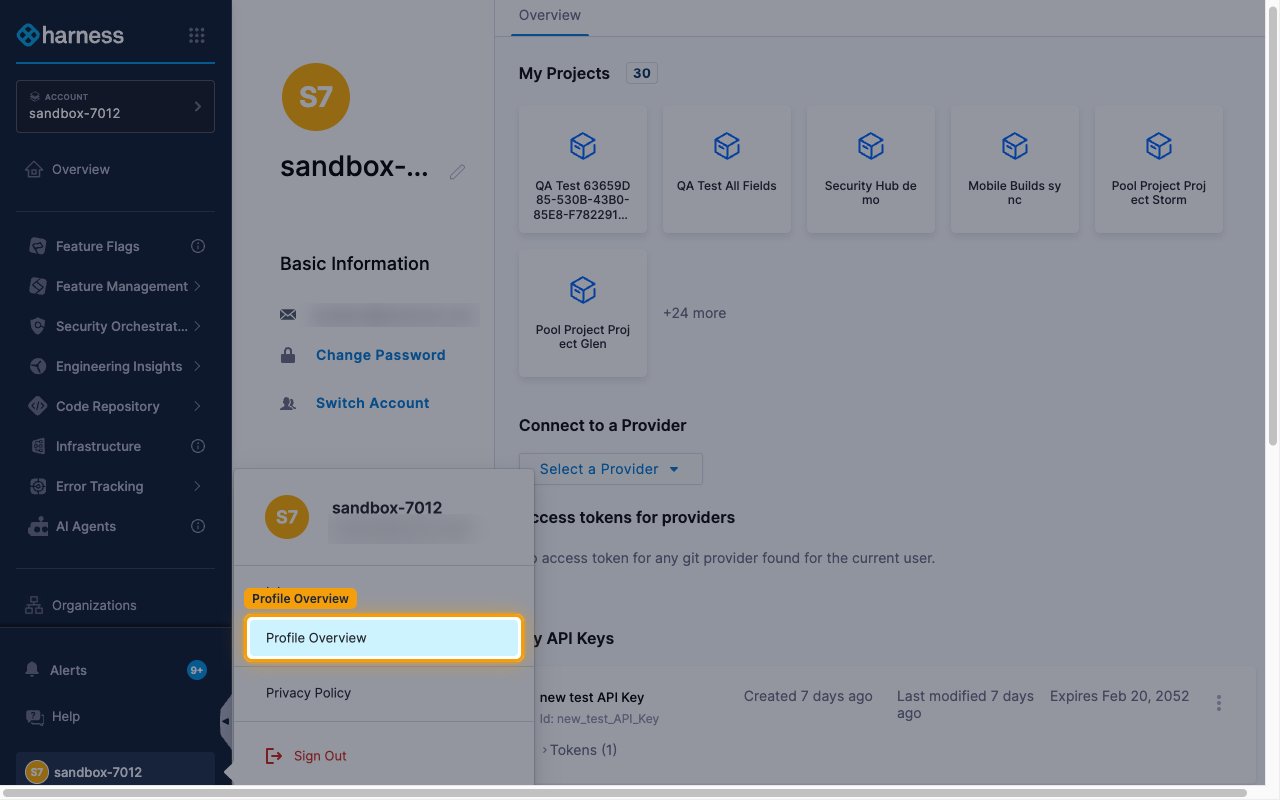Viewport: 1280px width, 800px height.
Task: Click the Harness logo
Action: 70,35
